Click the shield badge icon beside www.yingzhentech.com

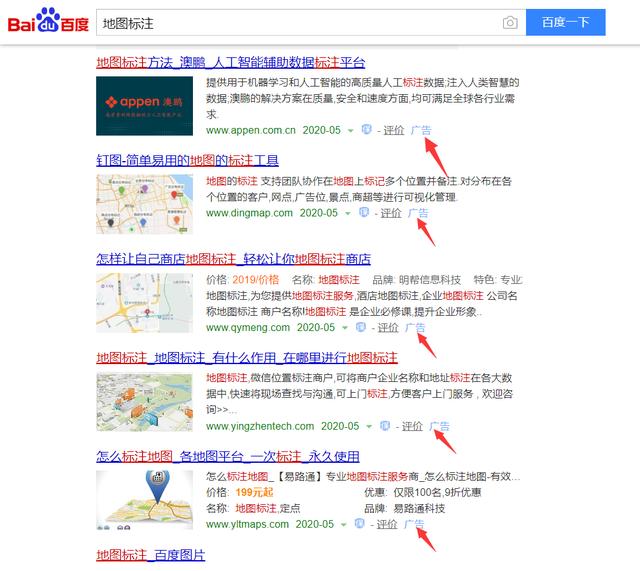(x=385, y=426)
